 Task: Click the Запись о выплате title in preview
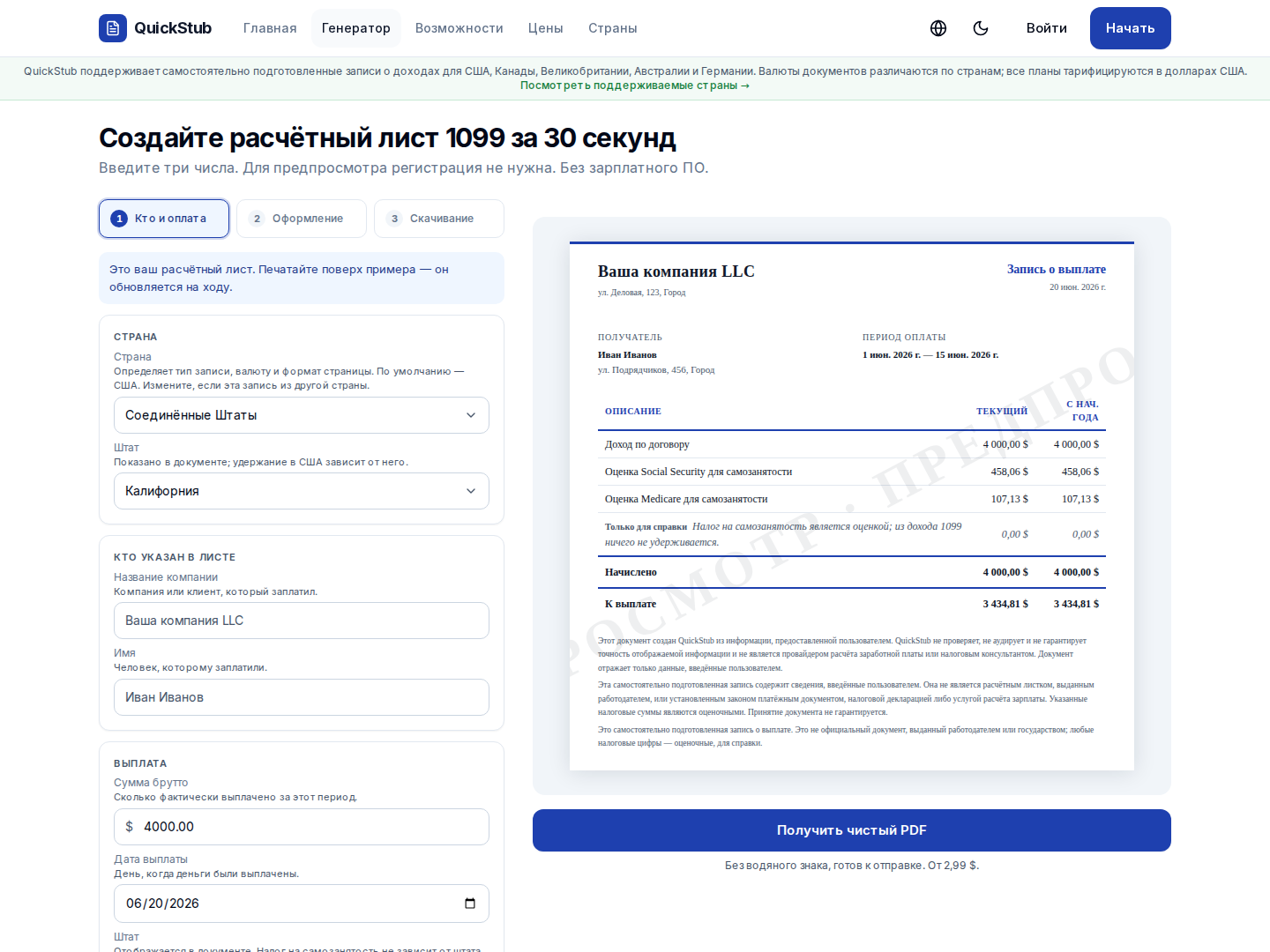tap(1057, 270)
